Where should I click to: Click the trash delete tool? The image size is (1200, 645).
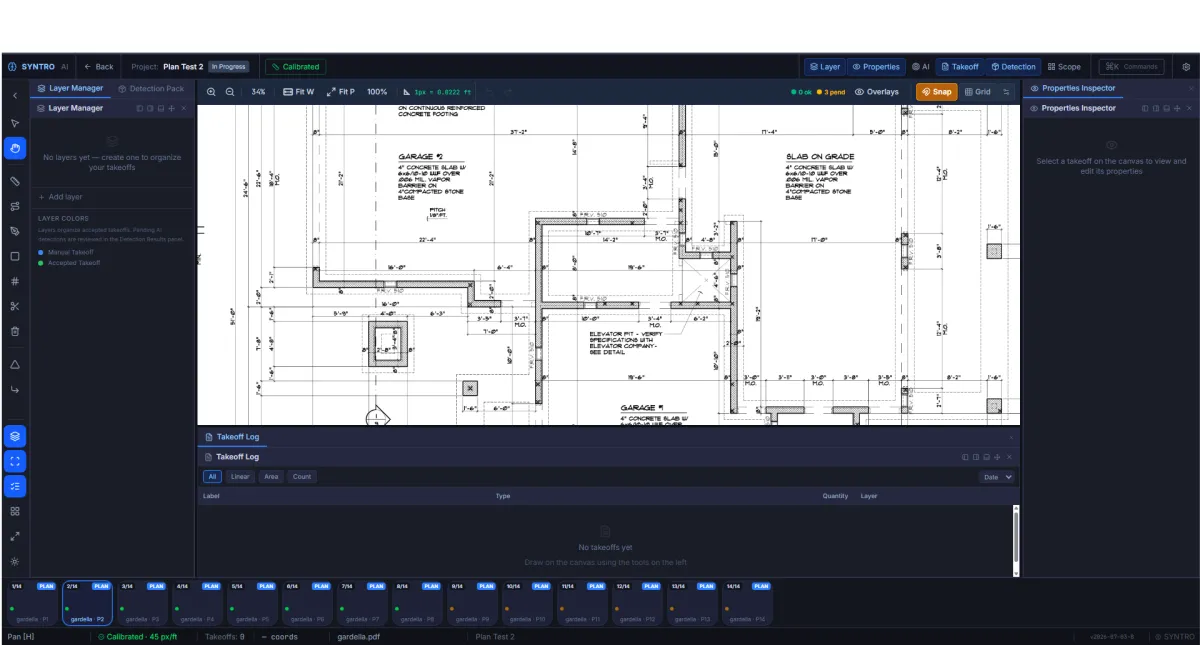(x=15, y=331)
